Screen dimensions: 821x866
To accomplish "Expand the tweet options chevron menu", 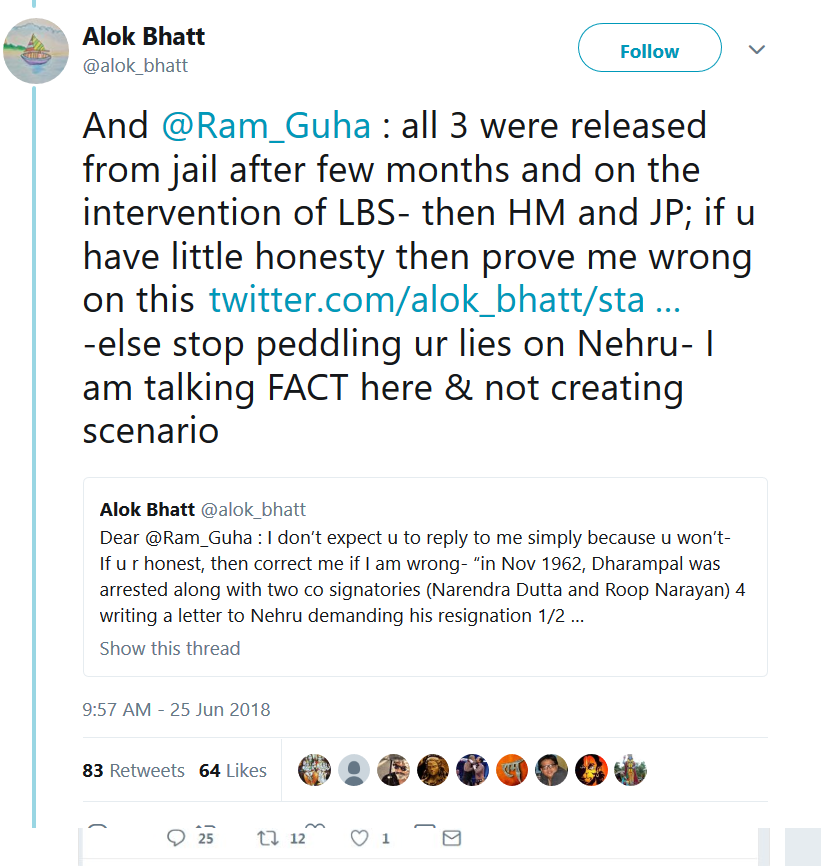I will pyautogui.click(x=757, y=50).
